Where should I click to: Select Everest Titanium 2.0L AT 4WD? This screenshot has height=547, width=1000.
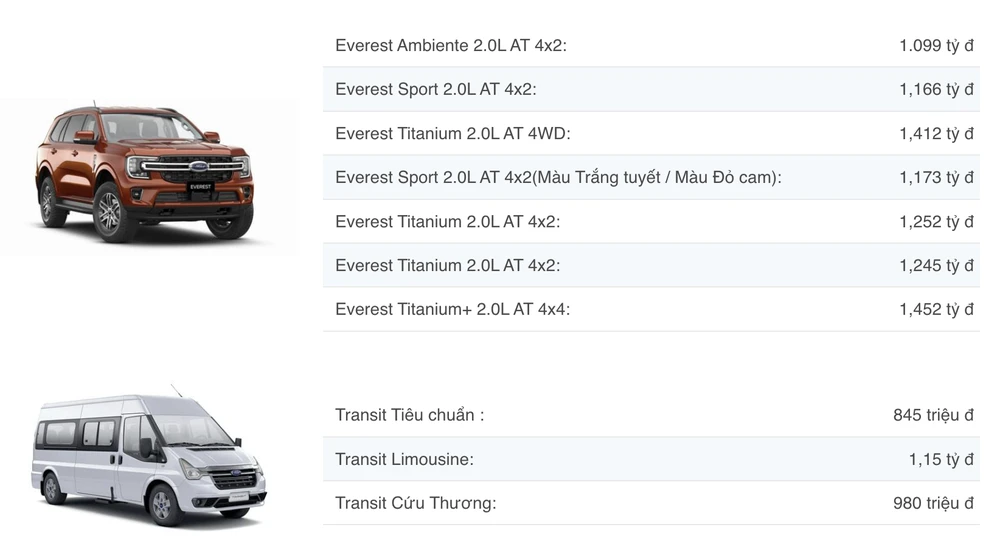pyautogui.click(x=453, y=133)
